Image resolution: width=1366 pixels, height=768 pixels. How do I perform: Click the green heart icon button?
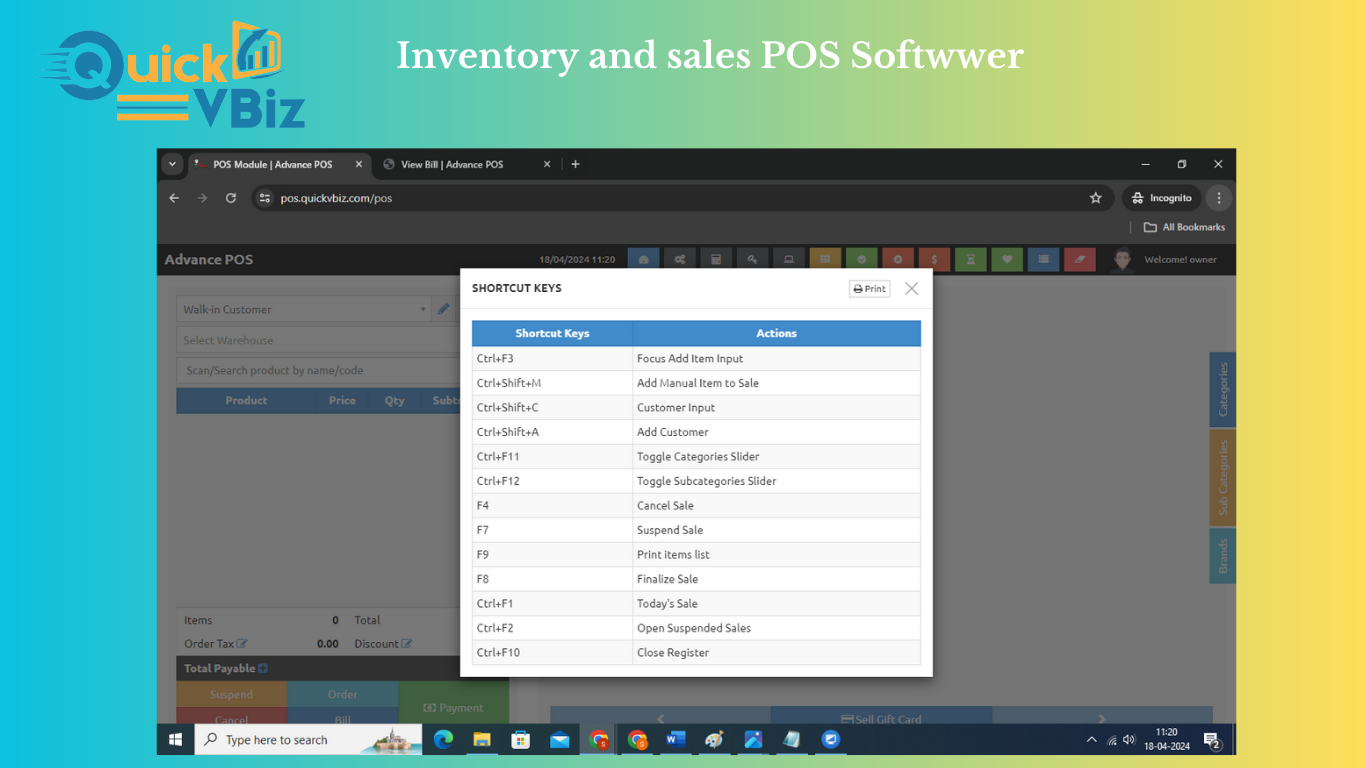click(1007, 260)
